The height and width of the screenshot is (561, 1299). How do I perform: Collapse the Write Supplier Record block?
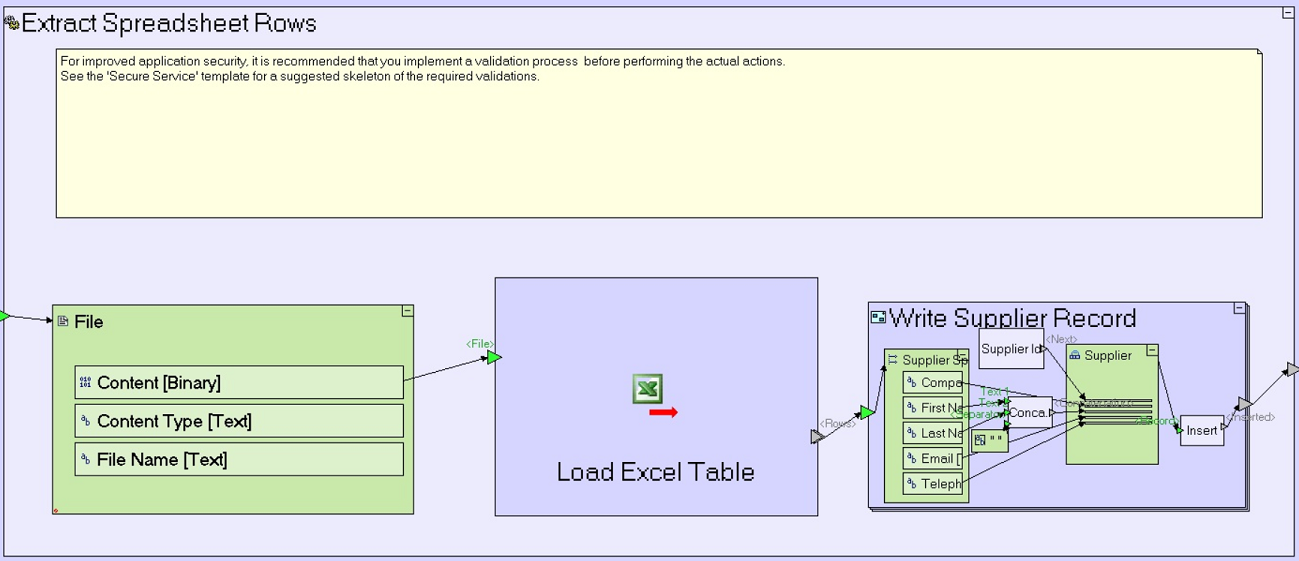click(1239, 309)
